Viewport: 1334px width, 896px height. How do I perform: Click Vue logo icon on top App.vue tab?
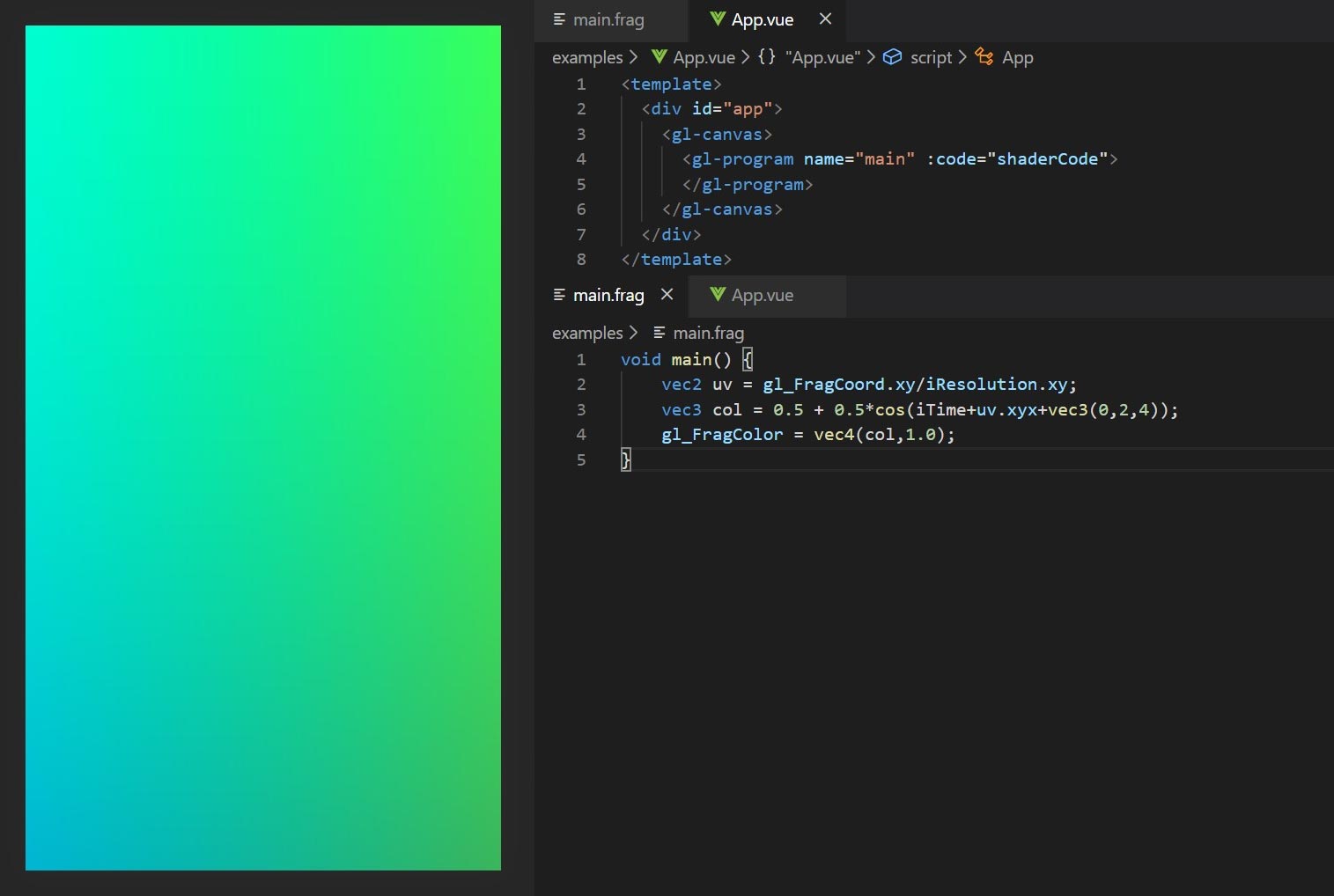coord(718,18)
